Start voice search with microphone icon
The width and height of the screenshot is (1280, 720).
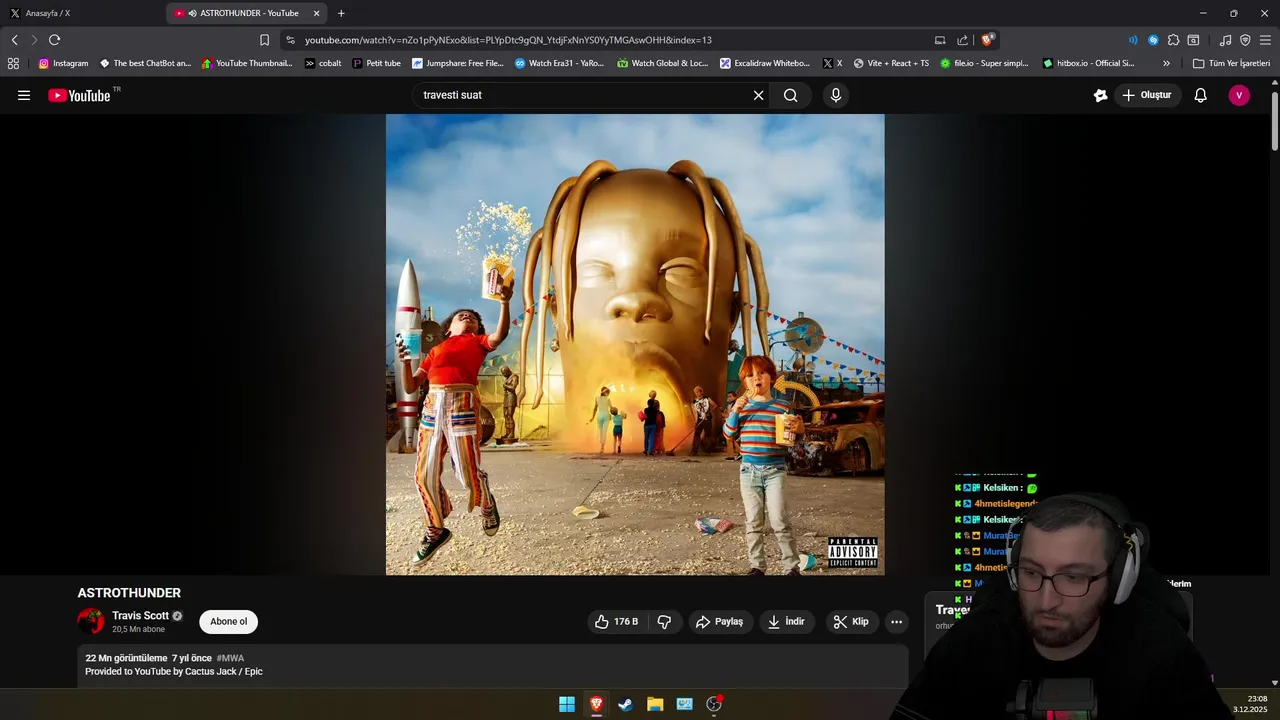(836, 95)
